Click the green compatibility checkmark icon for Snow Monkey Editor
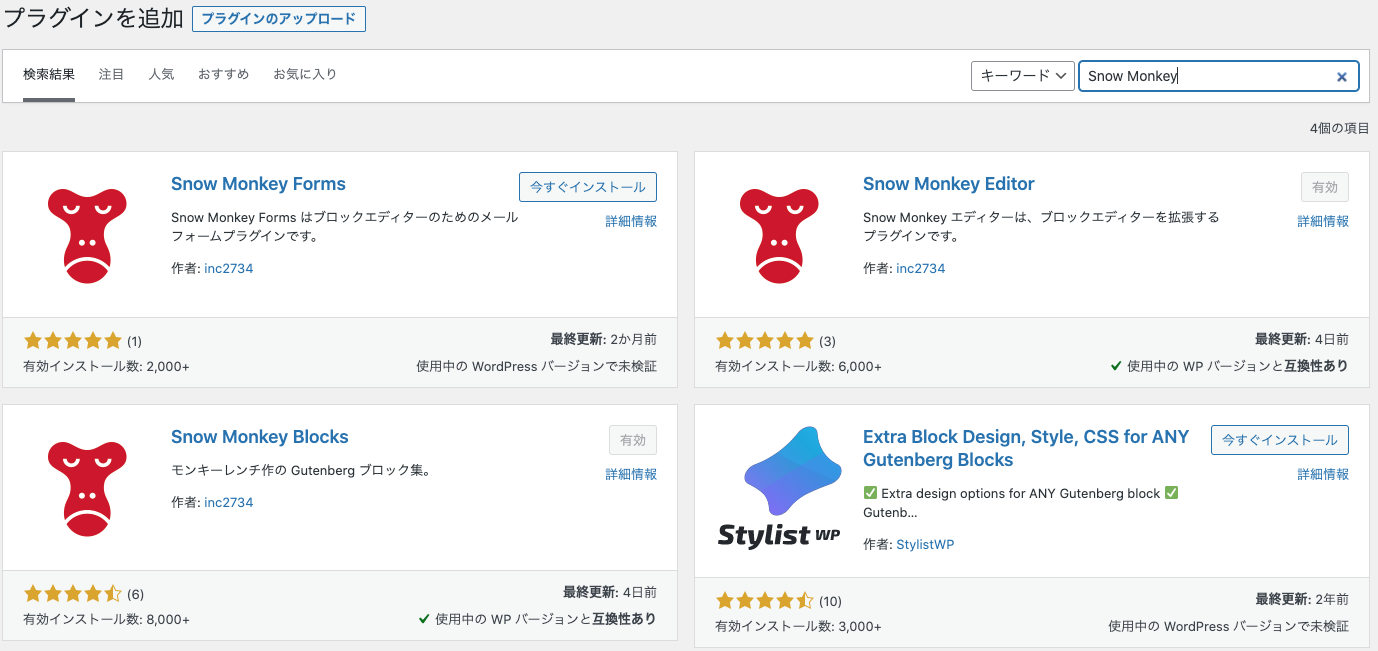This screenshot has width=1378, height=651. (1115, 366)
